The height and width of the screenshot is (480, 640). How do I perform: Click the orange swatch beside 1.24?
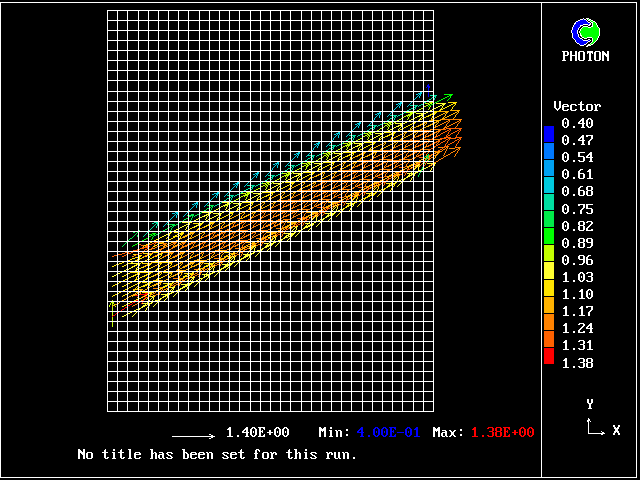[548, 324]
